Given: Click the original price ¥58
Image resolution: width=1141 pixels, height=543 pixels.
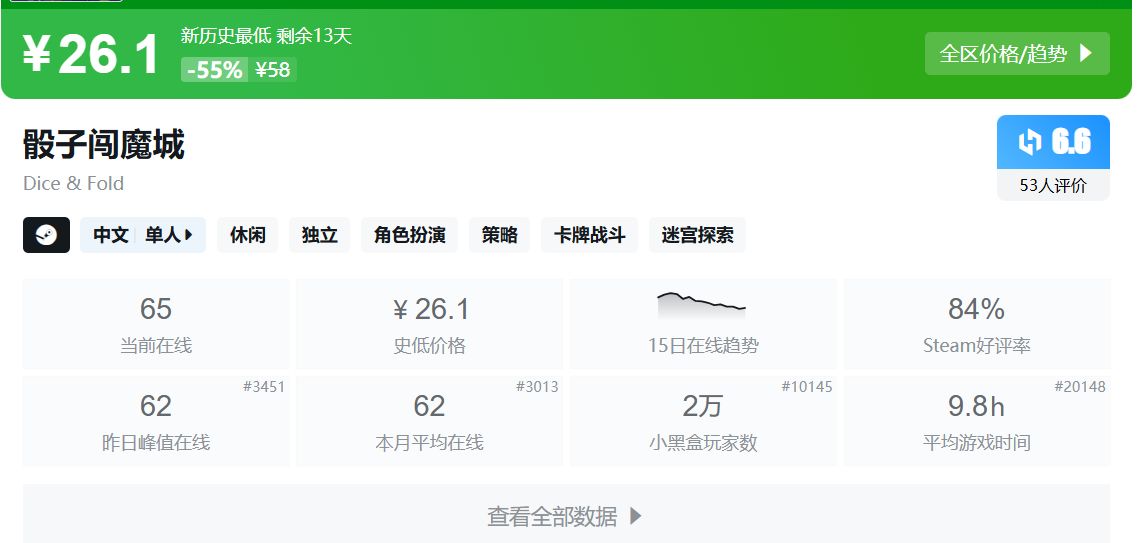Looking at the screenshot, I should [273, 70].
